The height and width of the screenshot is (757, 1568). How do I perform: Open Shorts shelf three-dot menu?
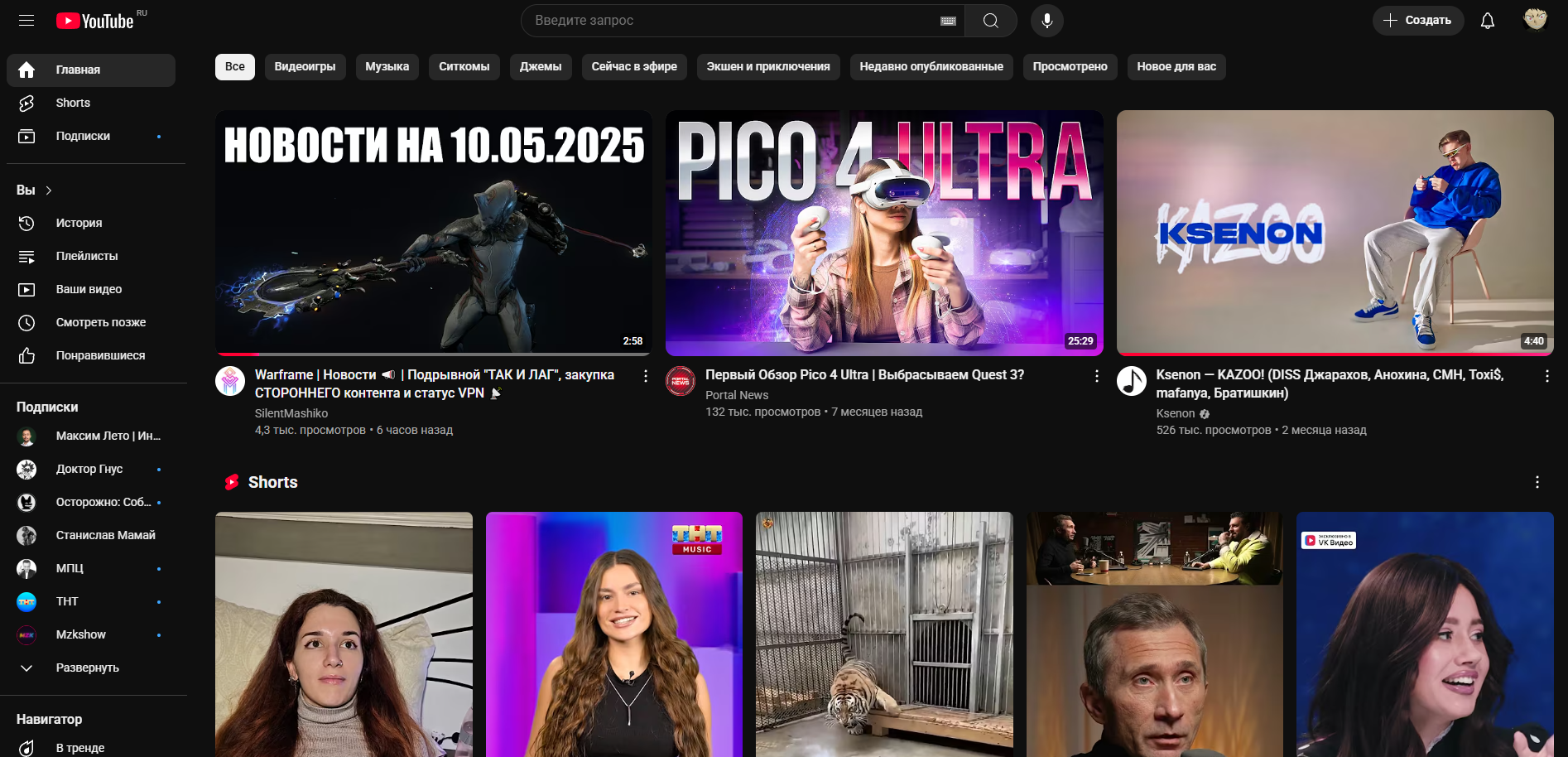pos(1537,482)
